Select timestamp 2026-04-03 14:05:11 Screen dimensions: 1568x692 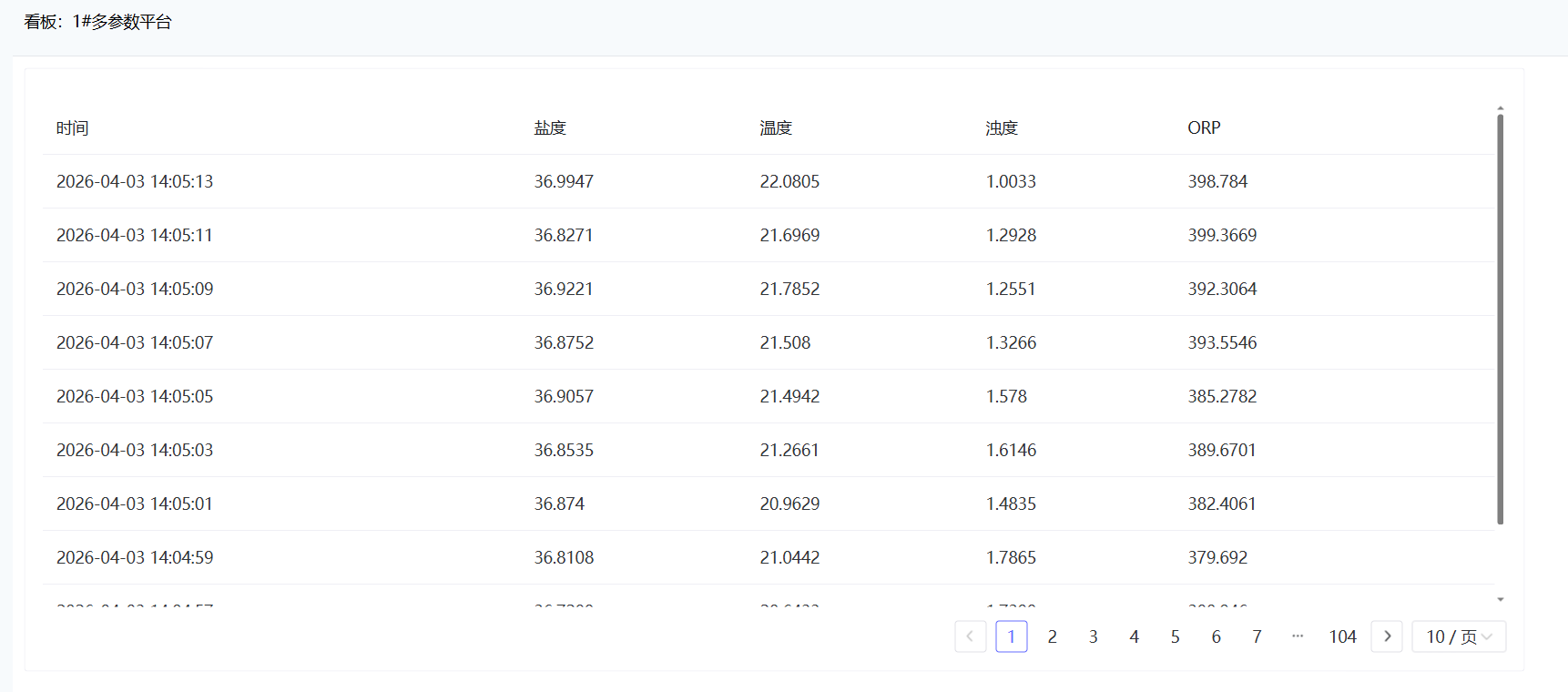pos(135,235)
